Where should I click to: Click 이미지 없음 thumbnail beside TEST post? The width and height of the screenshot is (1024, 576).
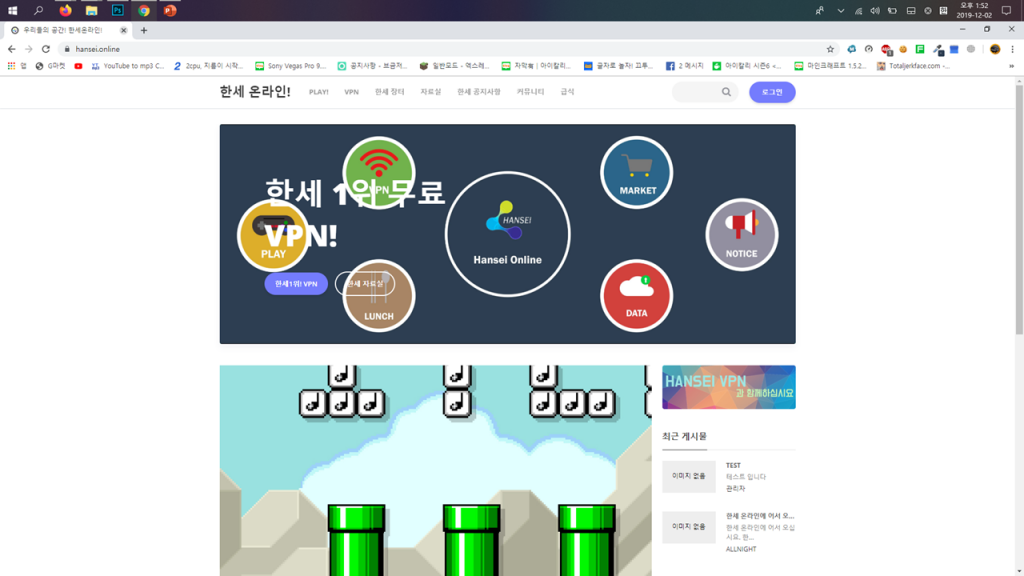click(x=688, y=476)
